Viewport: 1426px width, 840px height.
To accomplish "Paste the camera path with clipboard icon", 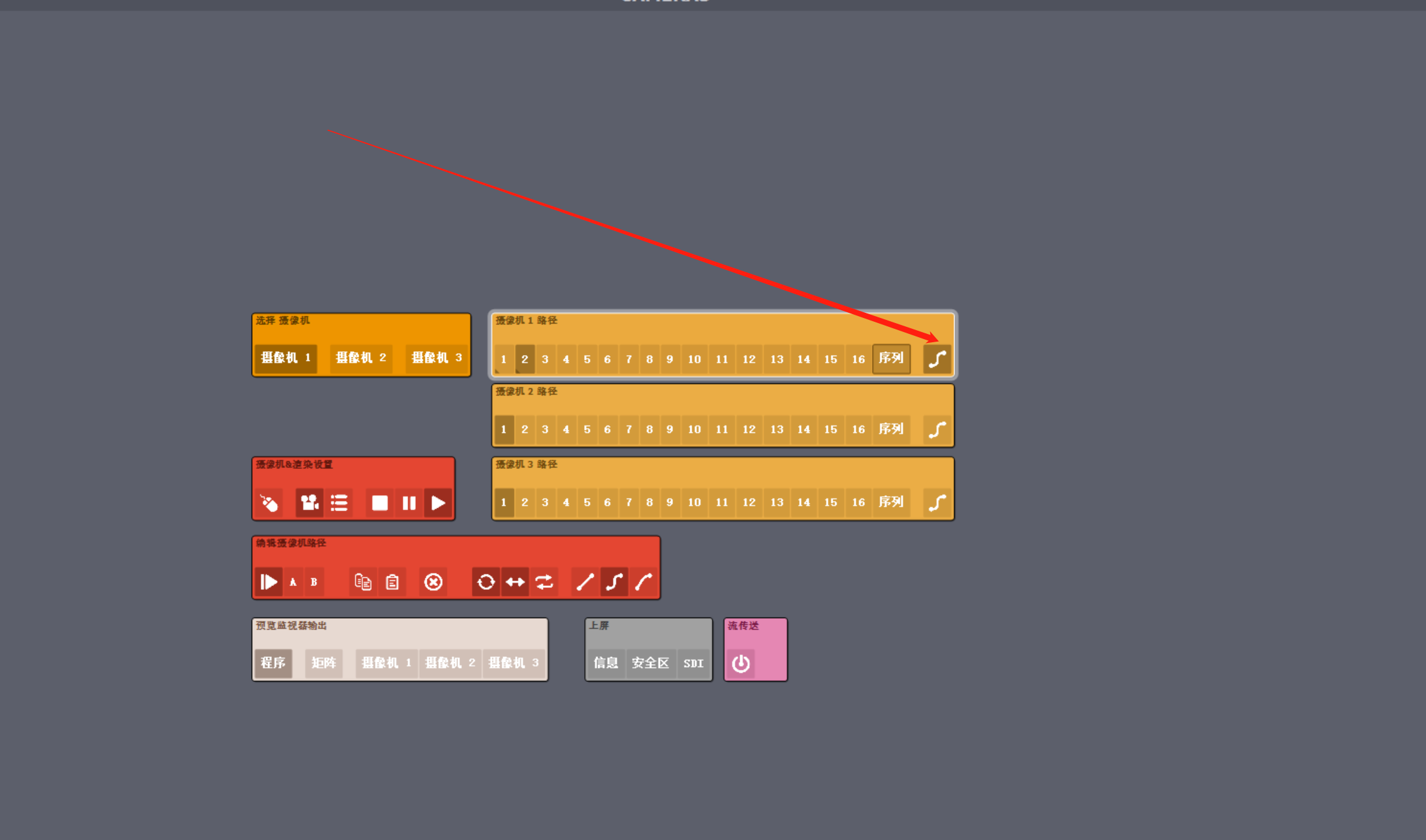I will tap(392, 582).
